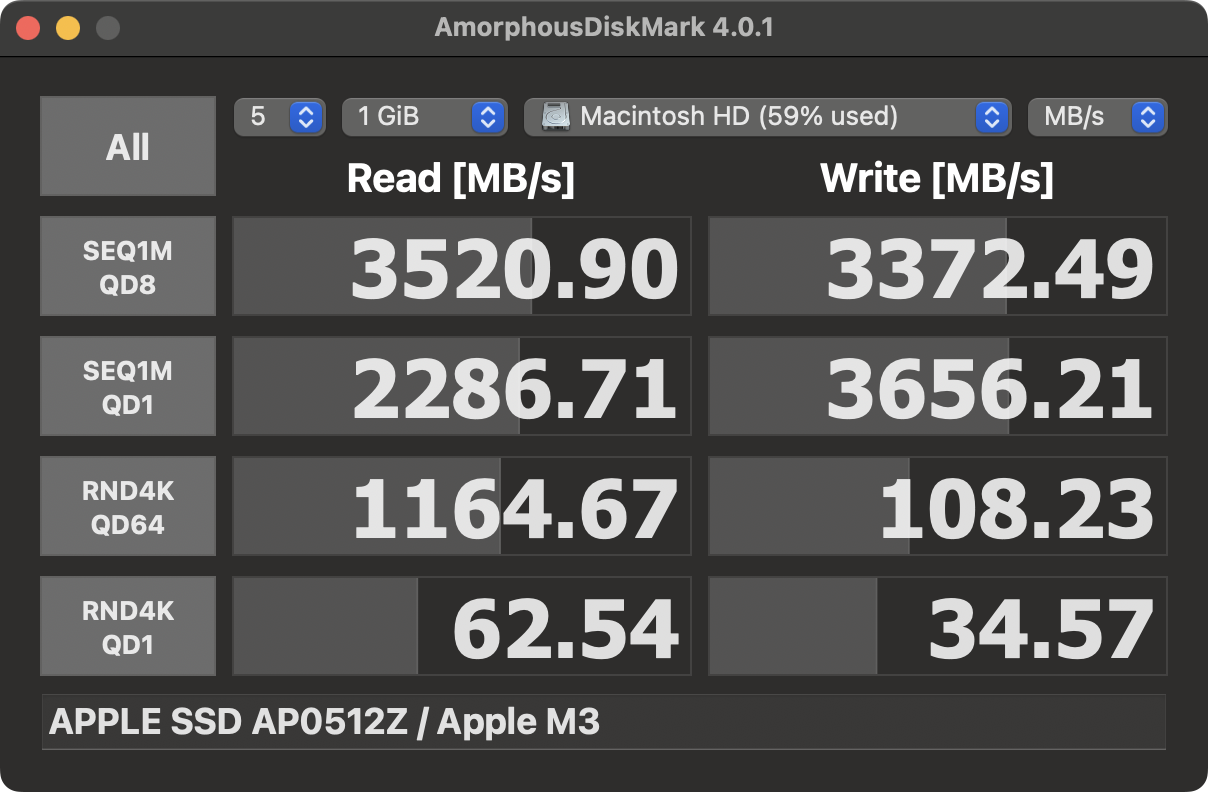
Task: Launch the RND4K QD64 benchmark
Action: (127, 505)
